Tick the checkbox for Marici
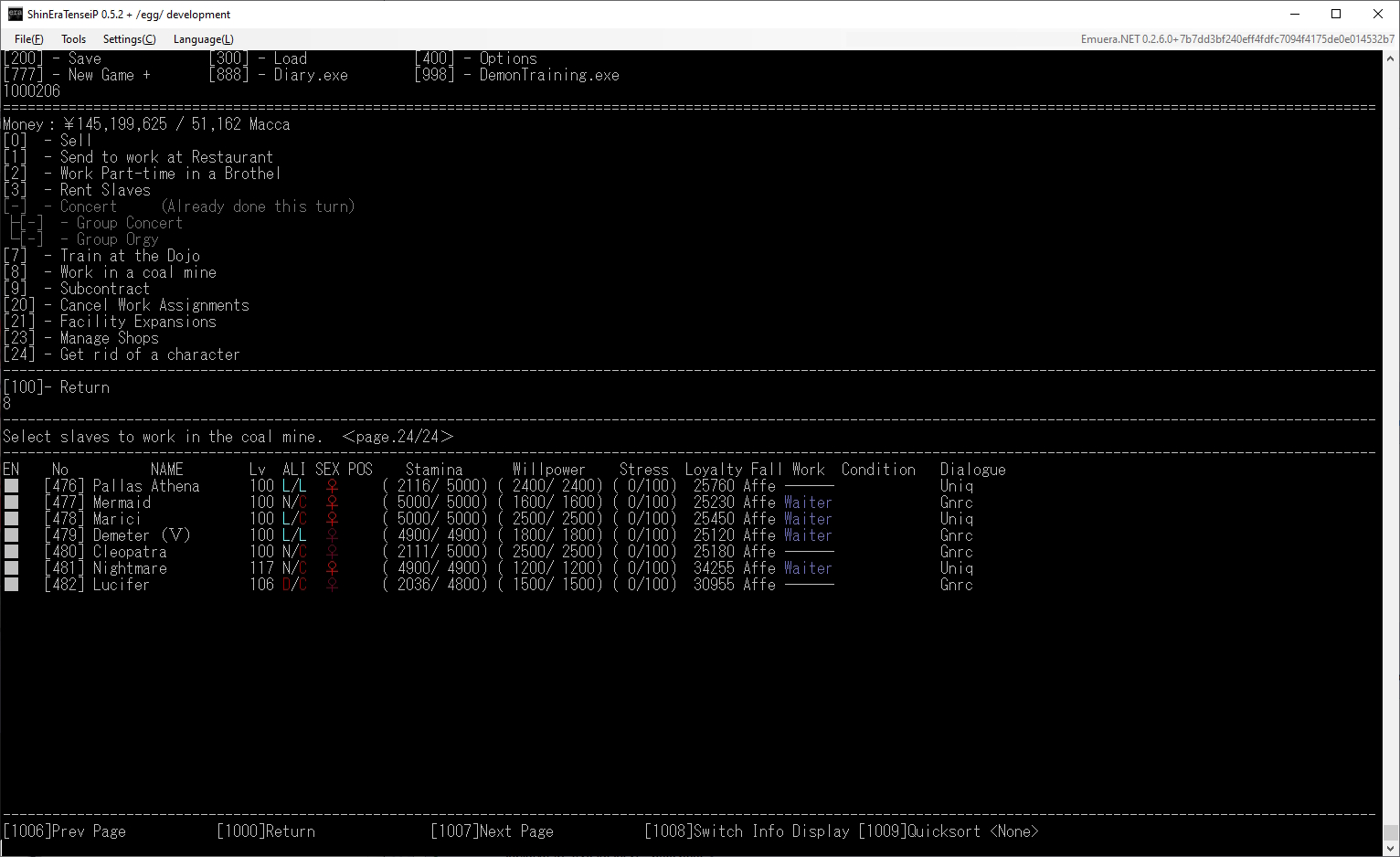The width and height of the screenshot is (1400, 857). 12,519
